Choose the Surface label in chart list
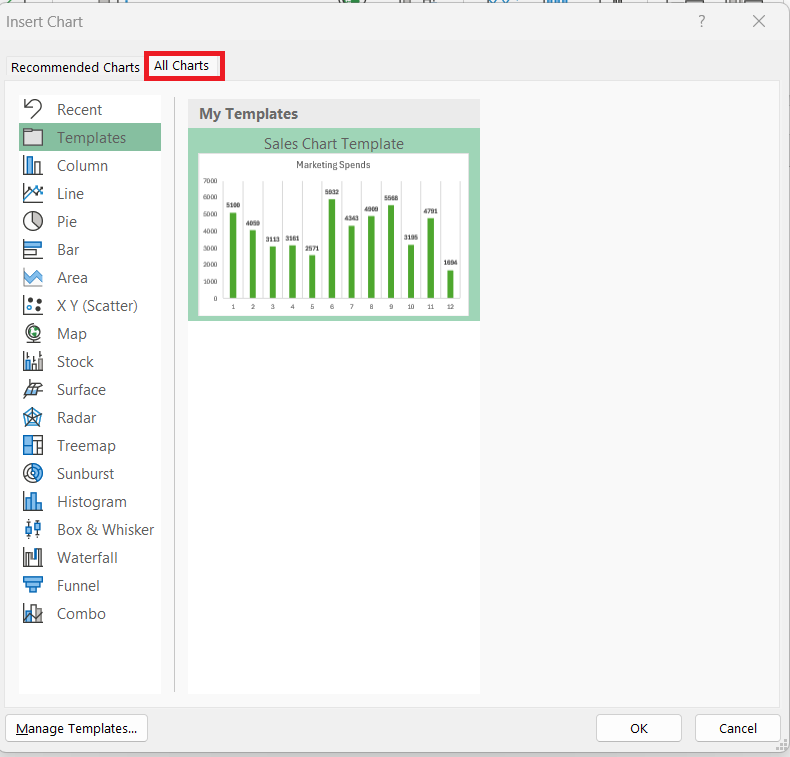 pyautogui.click(x=82, y=390)
